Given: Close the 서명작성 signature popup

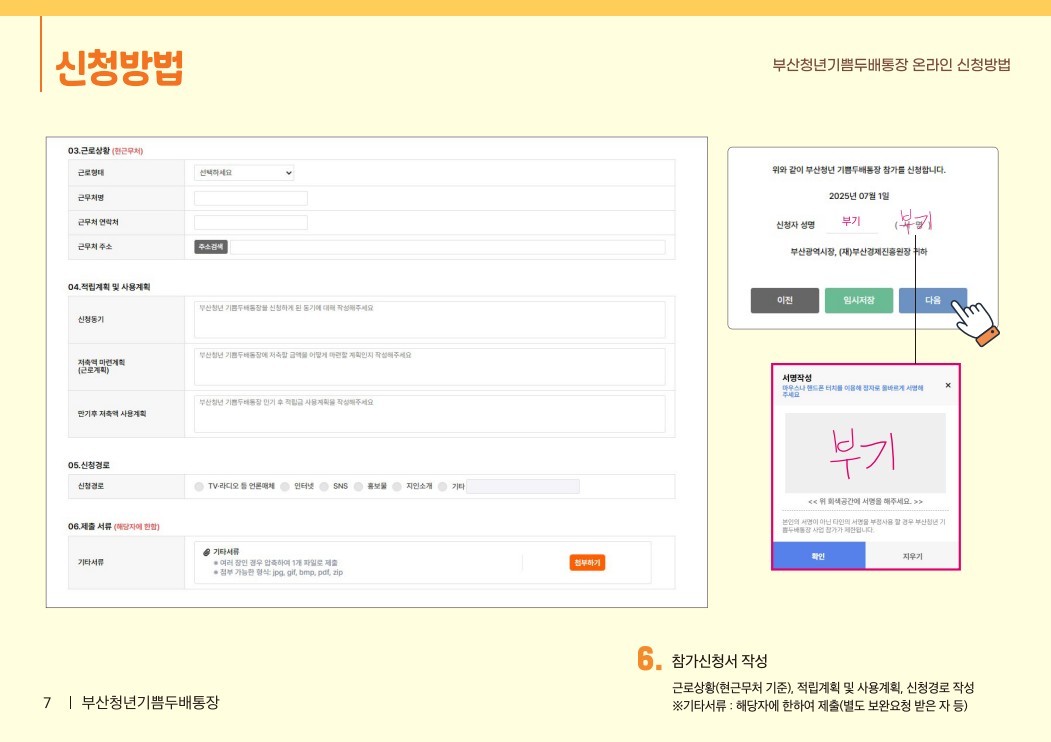Looking at the screenshot, I should tap(948, 386).
